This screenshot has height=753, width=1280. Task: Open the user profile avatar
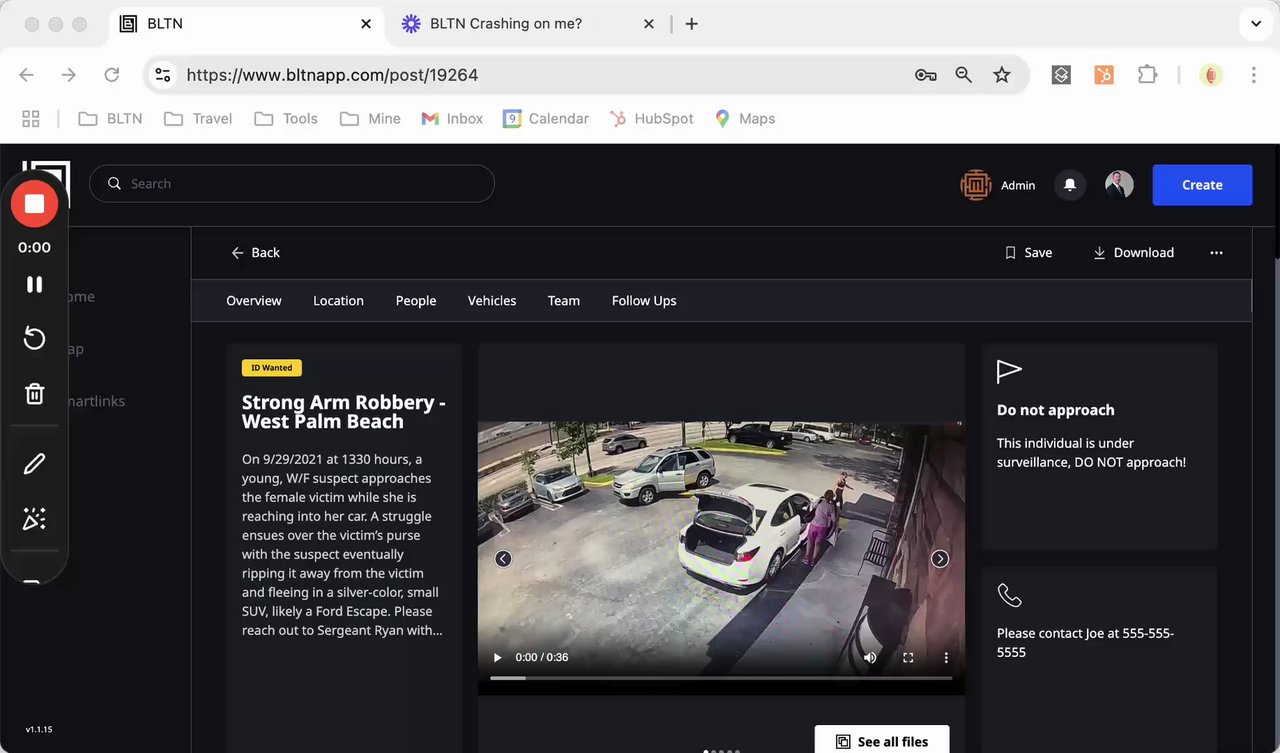(x=1119, y=185)
